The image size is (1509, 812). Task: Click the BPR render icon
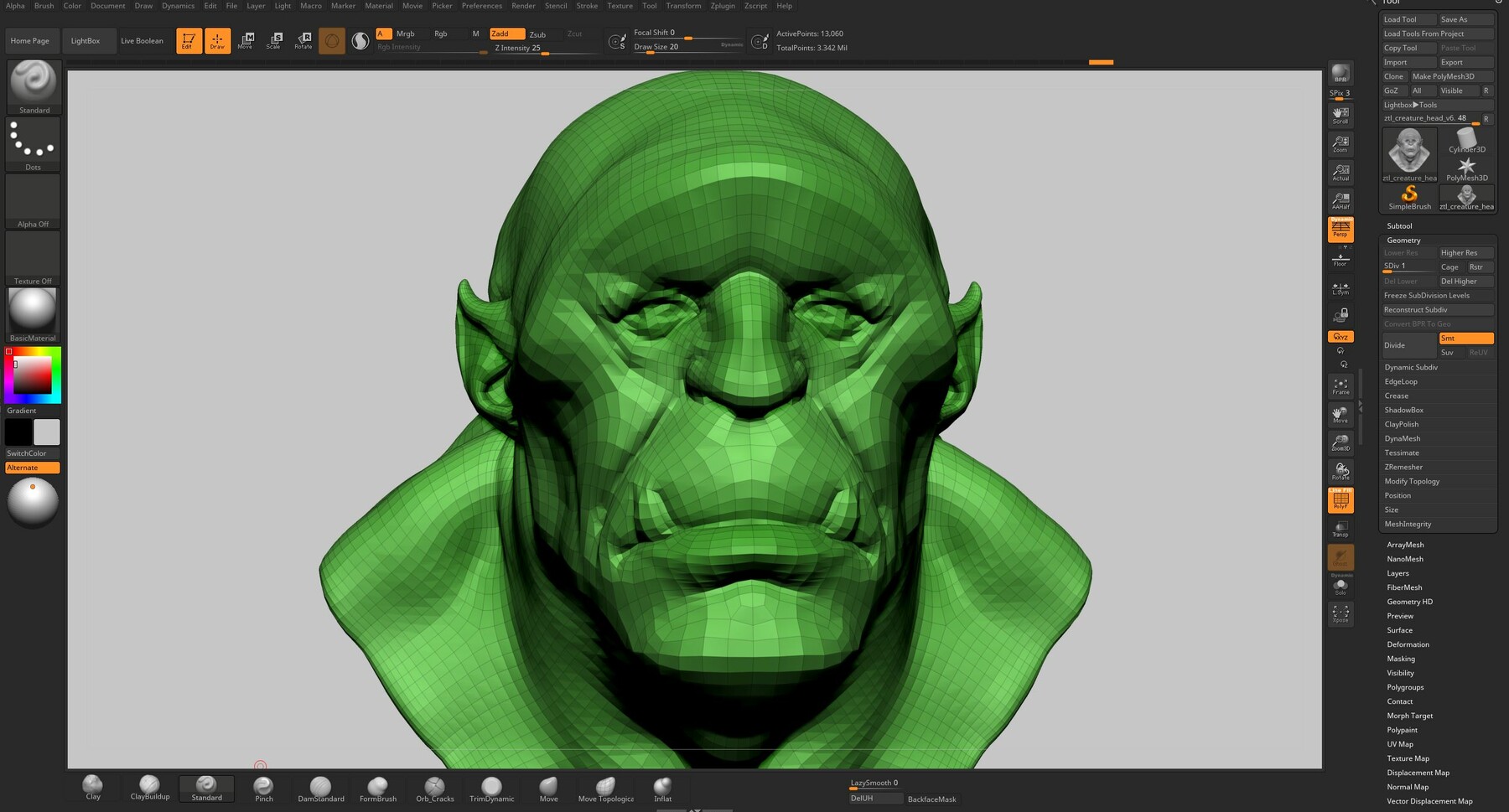coord(1340,74)
